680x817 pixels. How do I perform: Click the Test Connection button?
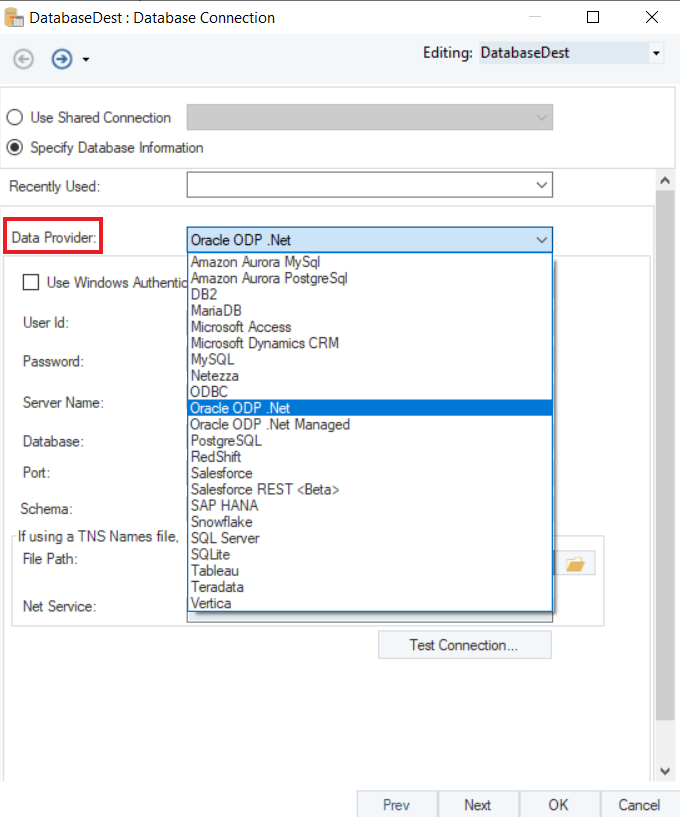pyautogui.click(x=464, y=645)
